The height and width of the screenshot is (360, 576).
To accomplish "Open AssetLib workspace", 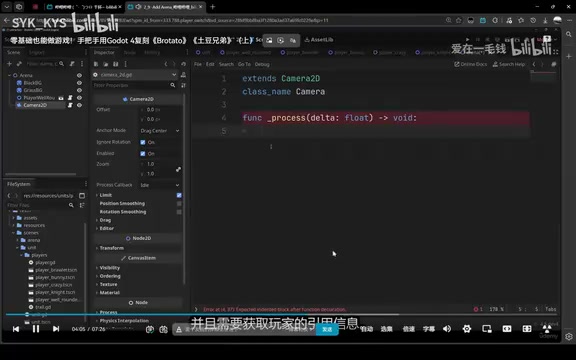I will 318,40.
